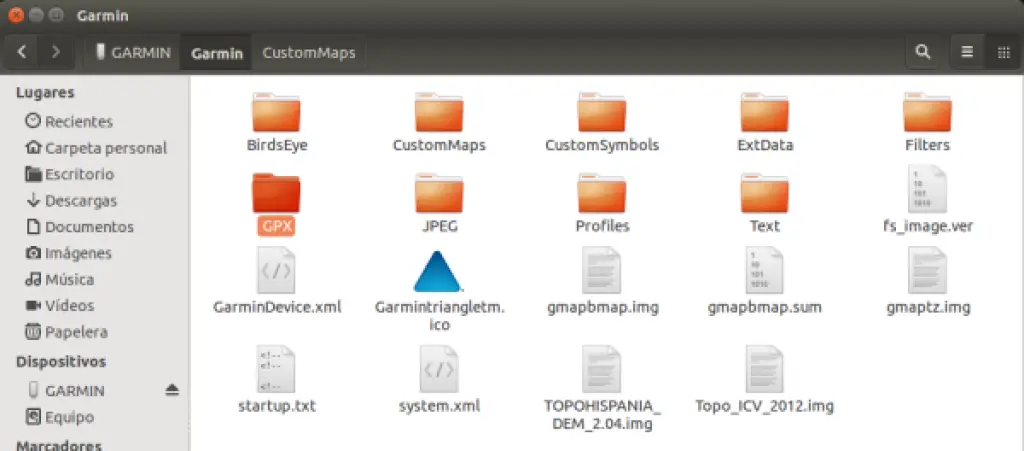Select the GarminDevice.xml file icon

pos(276,270)
